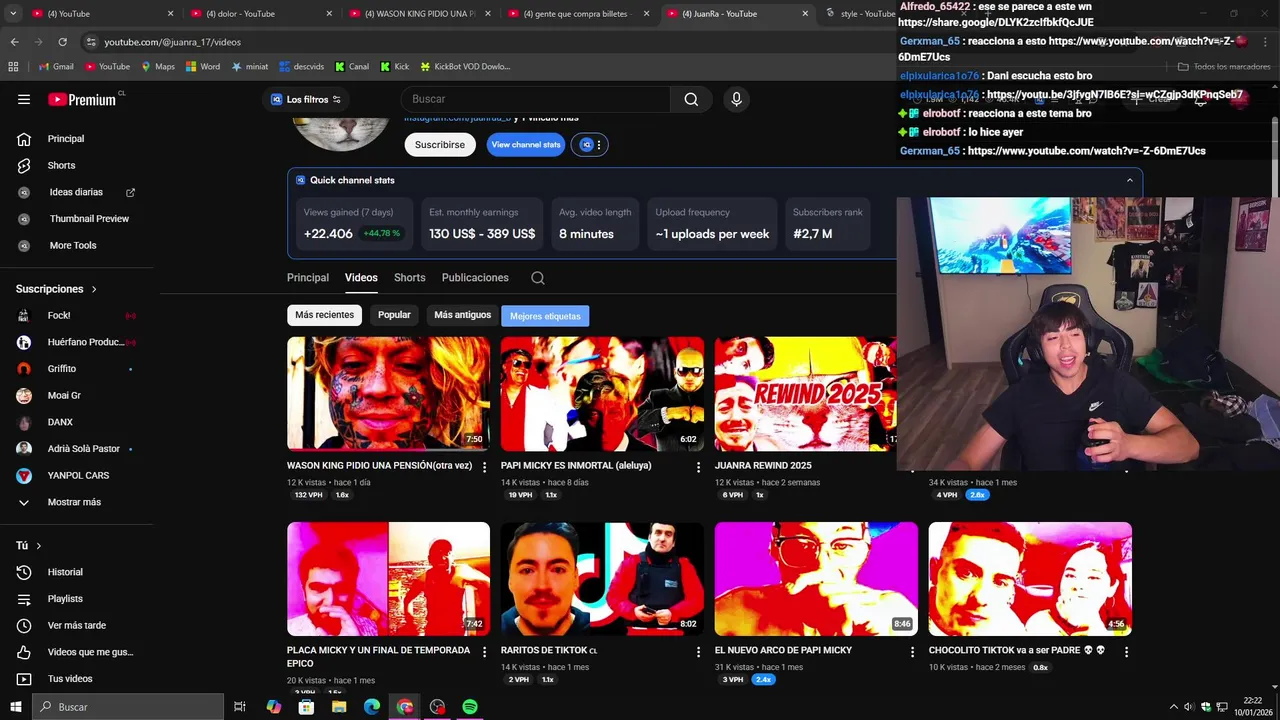Open the browser tab search dropdown
Viewport: 1280px width, 720px height.
(x=12, y=14)
